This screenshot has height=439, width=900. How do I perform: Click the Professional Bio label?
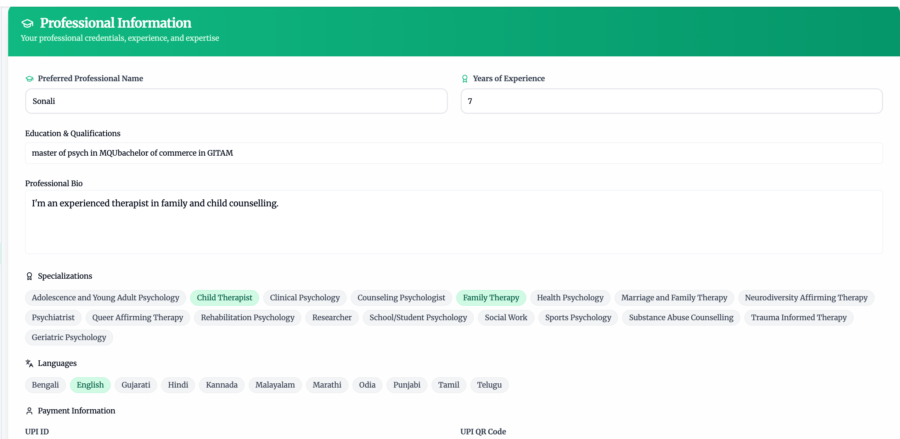coord(54,184)
